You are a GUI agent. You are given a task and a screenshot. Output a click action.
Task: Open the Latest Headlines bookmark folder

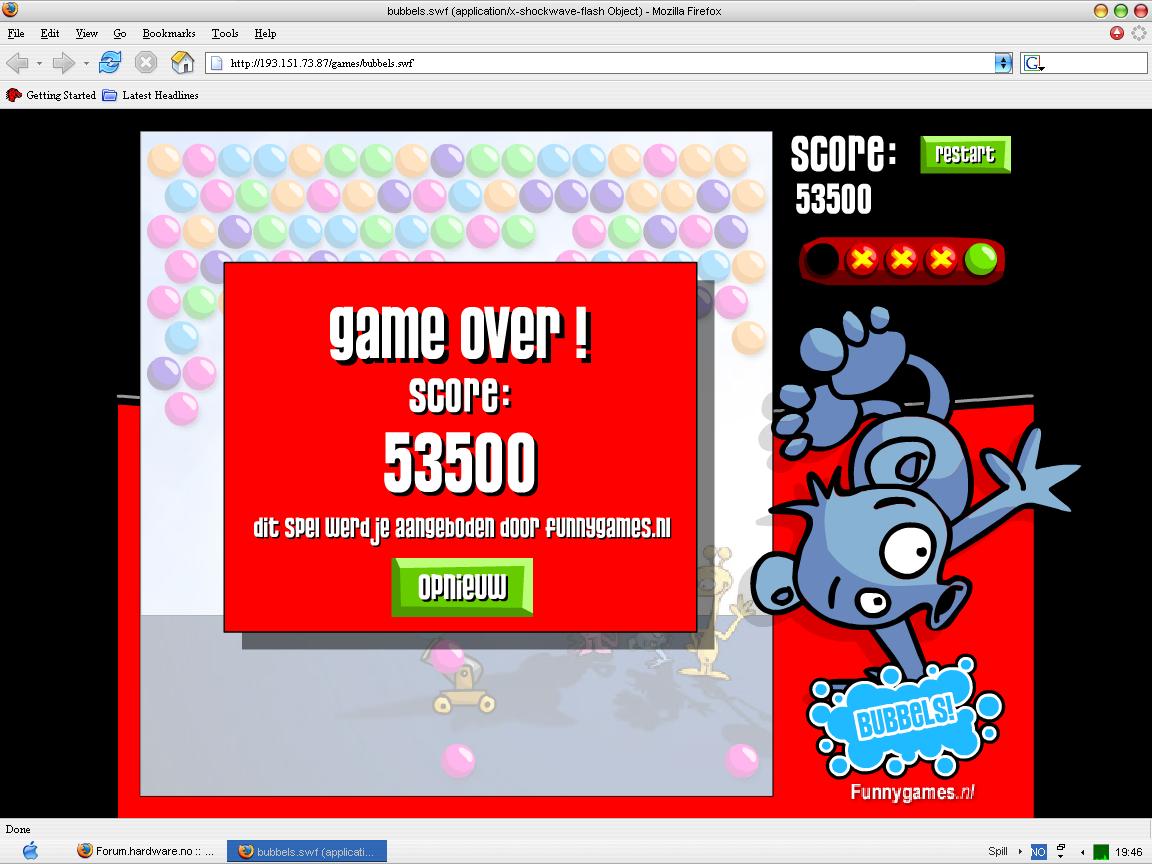click(151, 95)
